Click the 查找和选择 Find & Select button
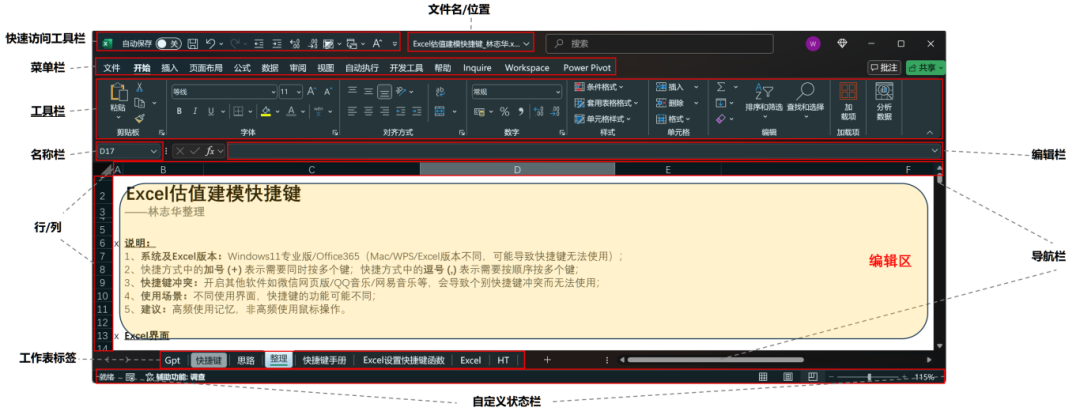 point(805,98)
